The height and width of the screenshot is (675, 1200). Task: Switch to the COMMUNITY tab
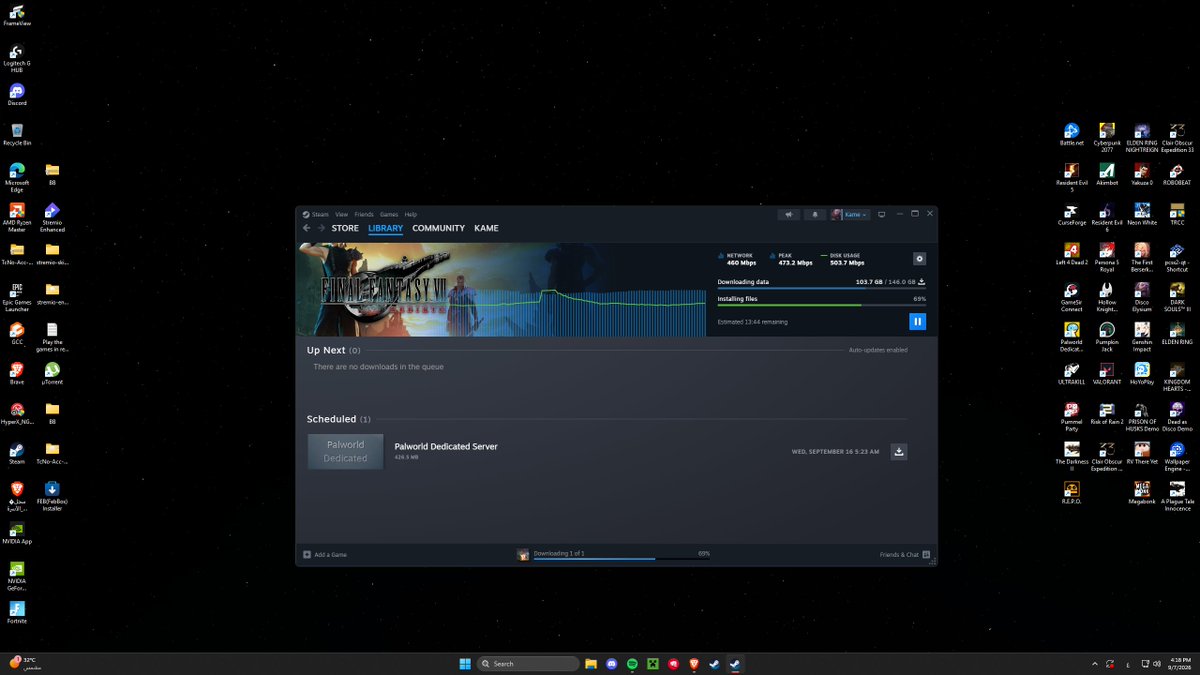[438, 228]
